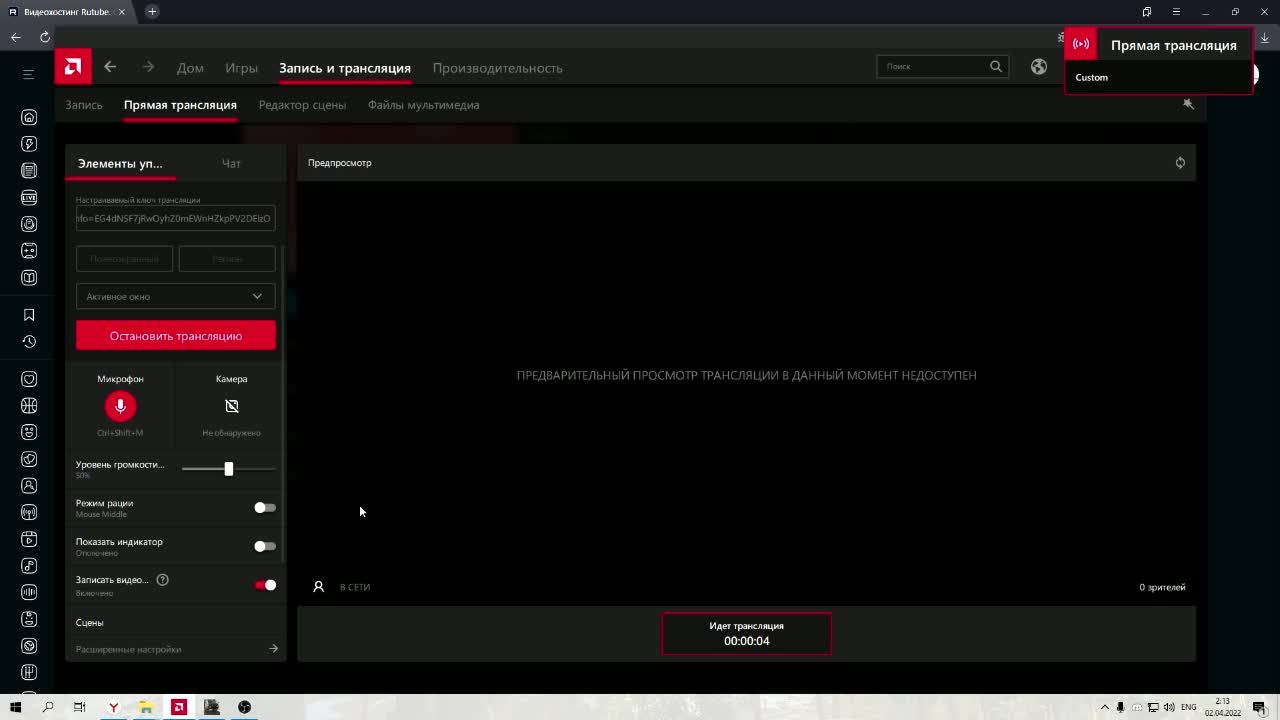Select the Rutube browser tab
Image resolution: width=1280 pixels, height=720 pixels.
click(x=66, y=12)
